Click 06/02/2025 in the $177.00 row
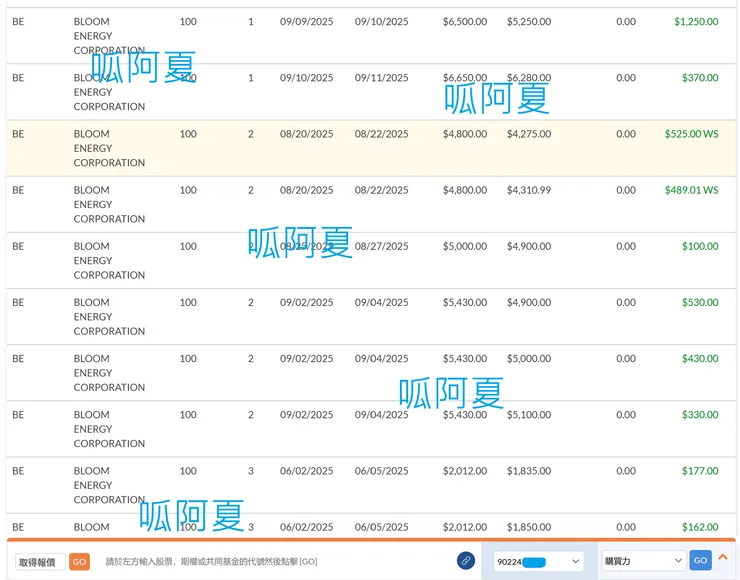This screenshot has width=740, height=580. click(x=306, y=471)
